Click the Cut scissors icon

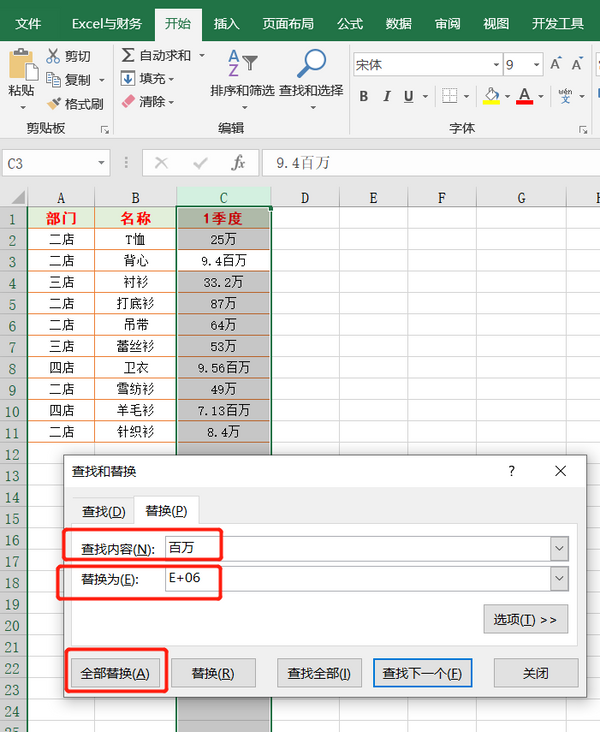click(x=53, y=56)
